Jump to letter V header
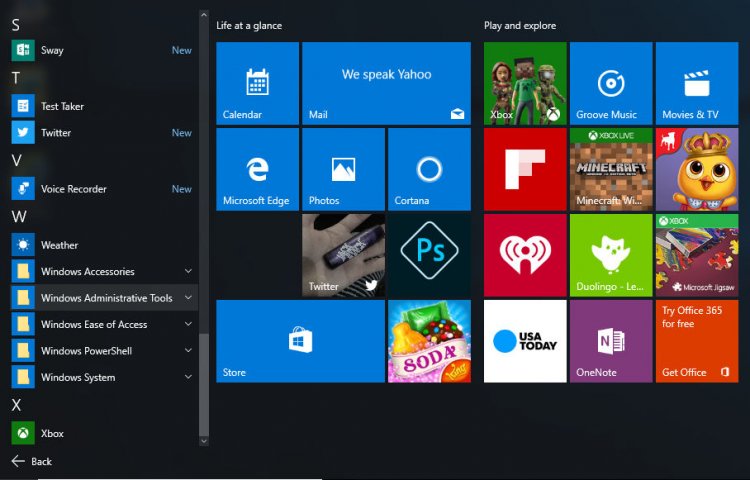The height and width of the screenshot is (480, 750). pyautogui.click(x=16, y=160)
